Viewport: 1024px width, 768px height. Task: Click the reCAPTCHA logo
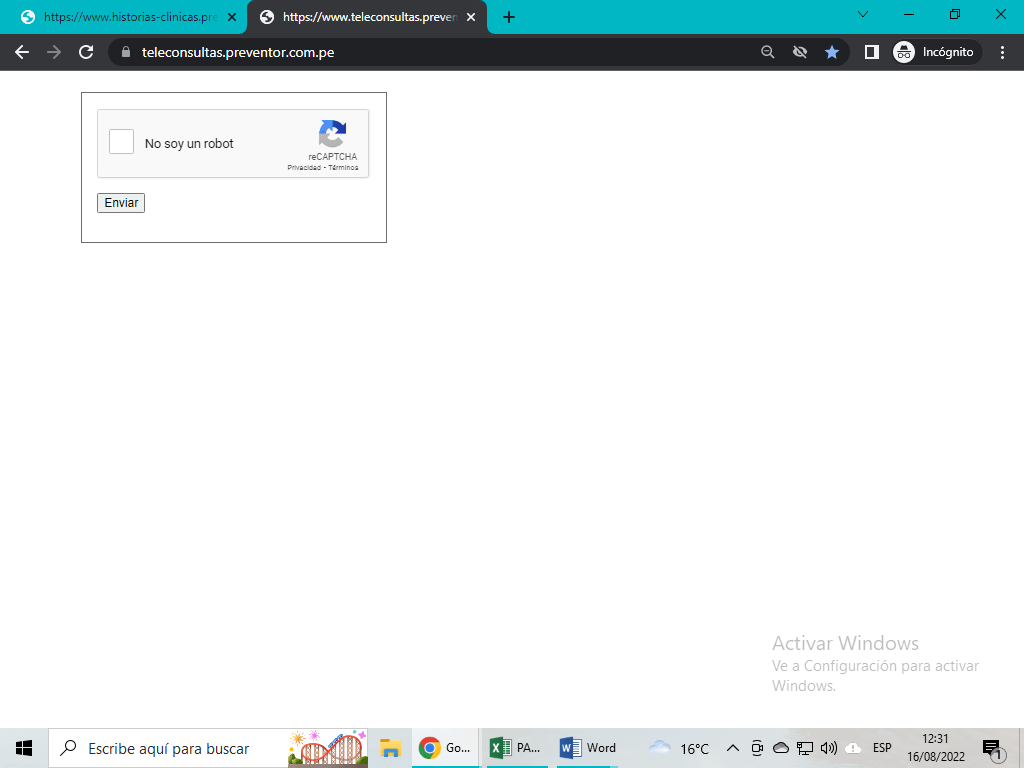[332, 133]
